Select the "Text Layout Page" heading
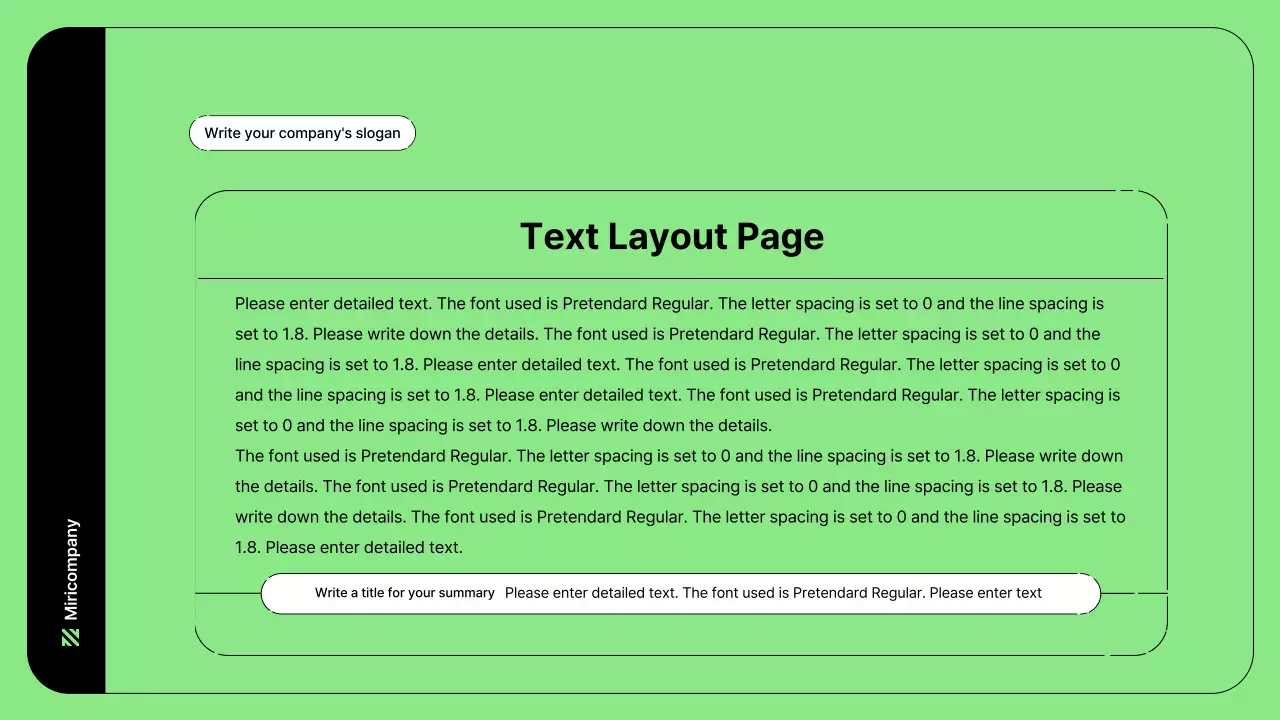Screen dimensions: 1280x720 (672, 237)
